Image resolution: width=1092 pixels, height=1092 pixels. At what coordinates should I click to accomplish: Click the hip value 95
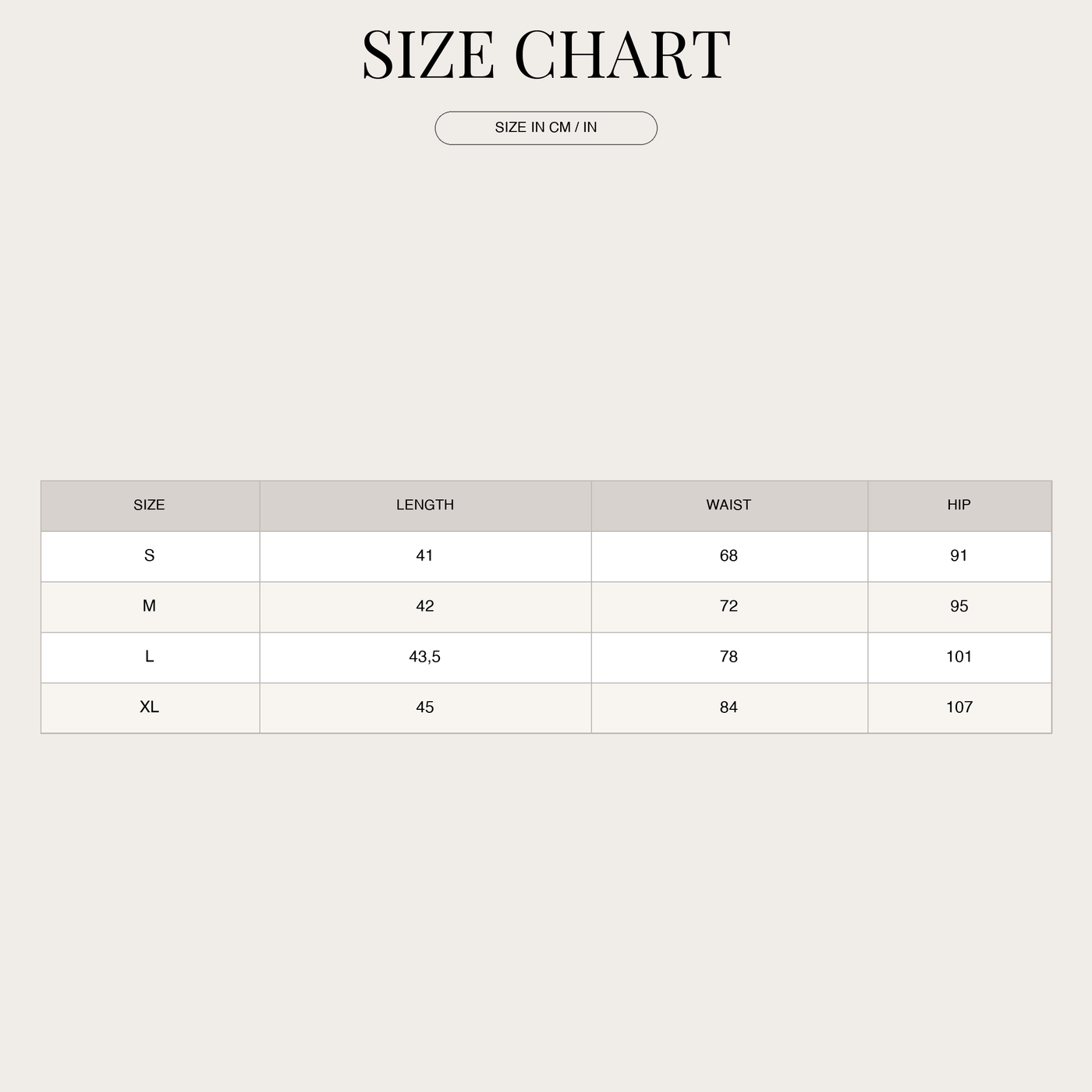coord(959,606)
